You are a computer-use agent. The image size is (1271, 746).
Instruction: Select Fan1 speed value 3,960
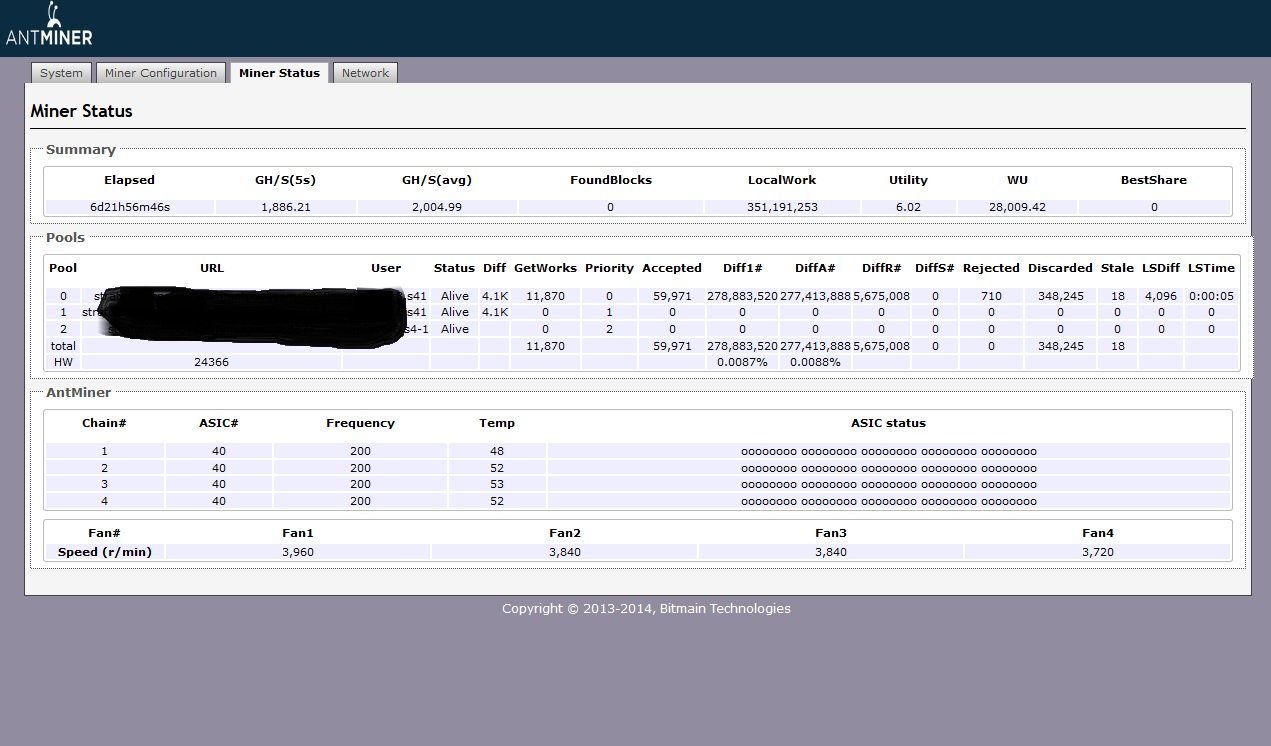point(298,552)
